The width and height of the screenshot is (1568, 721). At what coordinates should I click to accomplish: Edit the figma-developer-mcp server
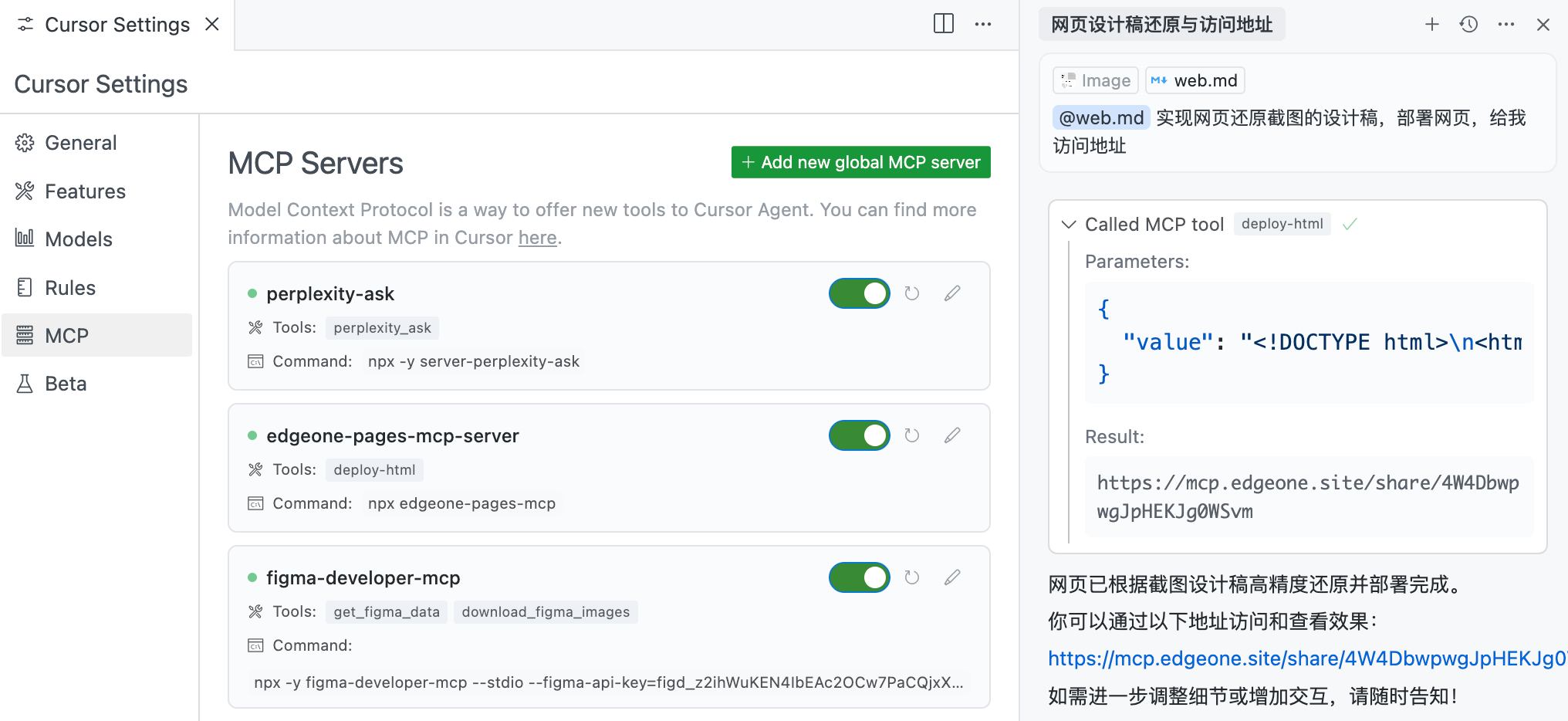coord(952,577)
